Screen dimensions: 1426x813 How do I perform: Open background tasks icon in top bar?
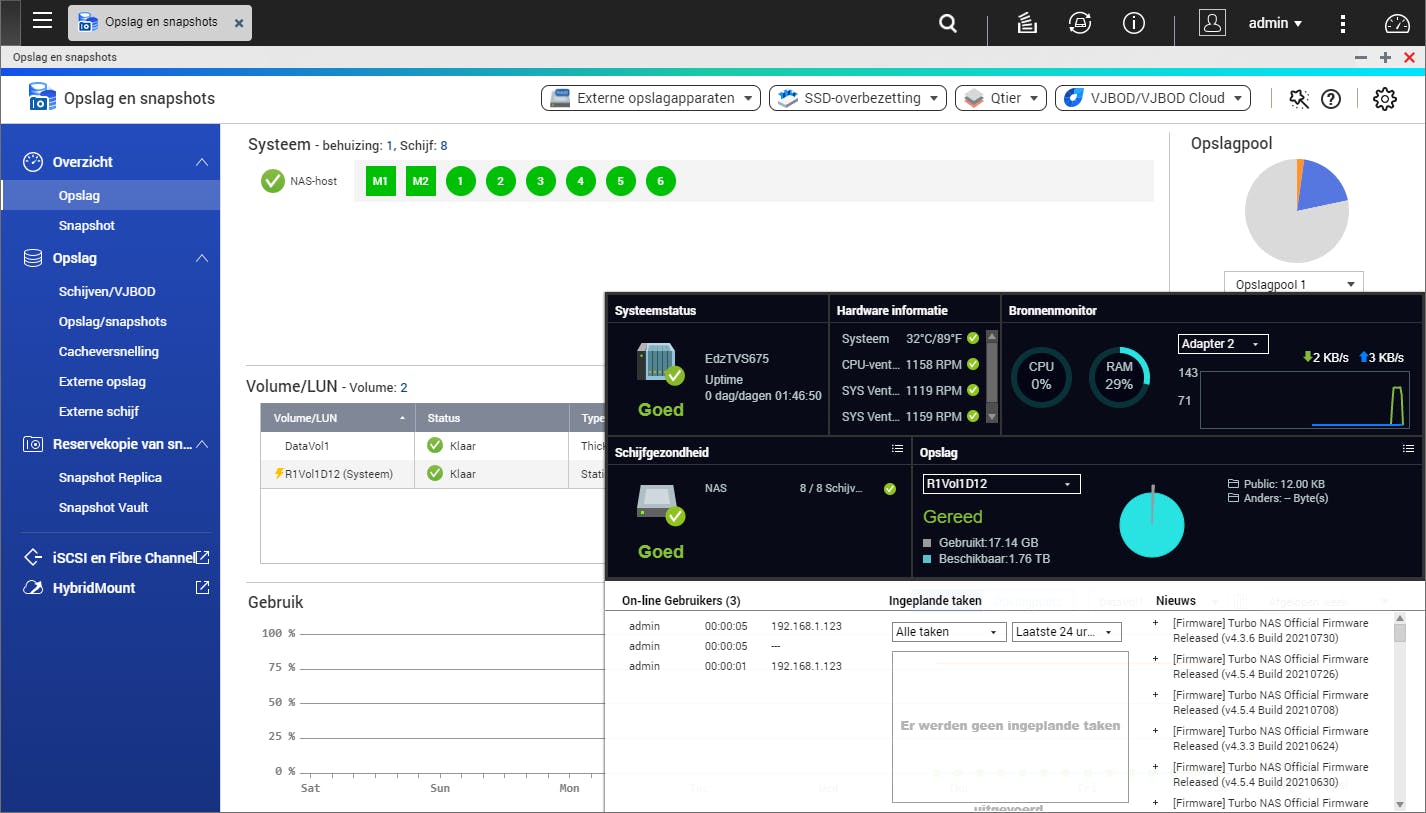tap(1025, 23)
